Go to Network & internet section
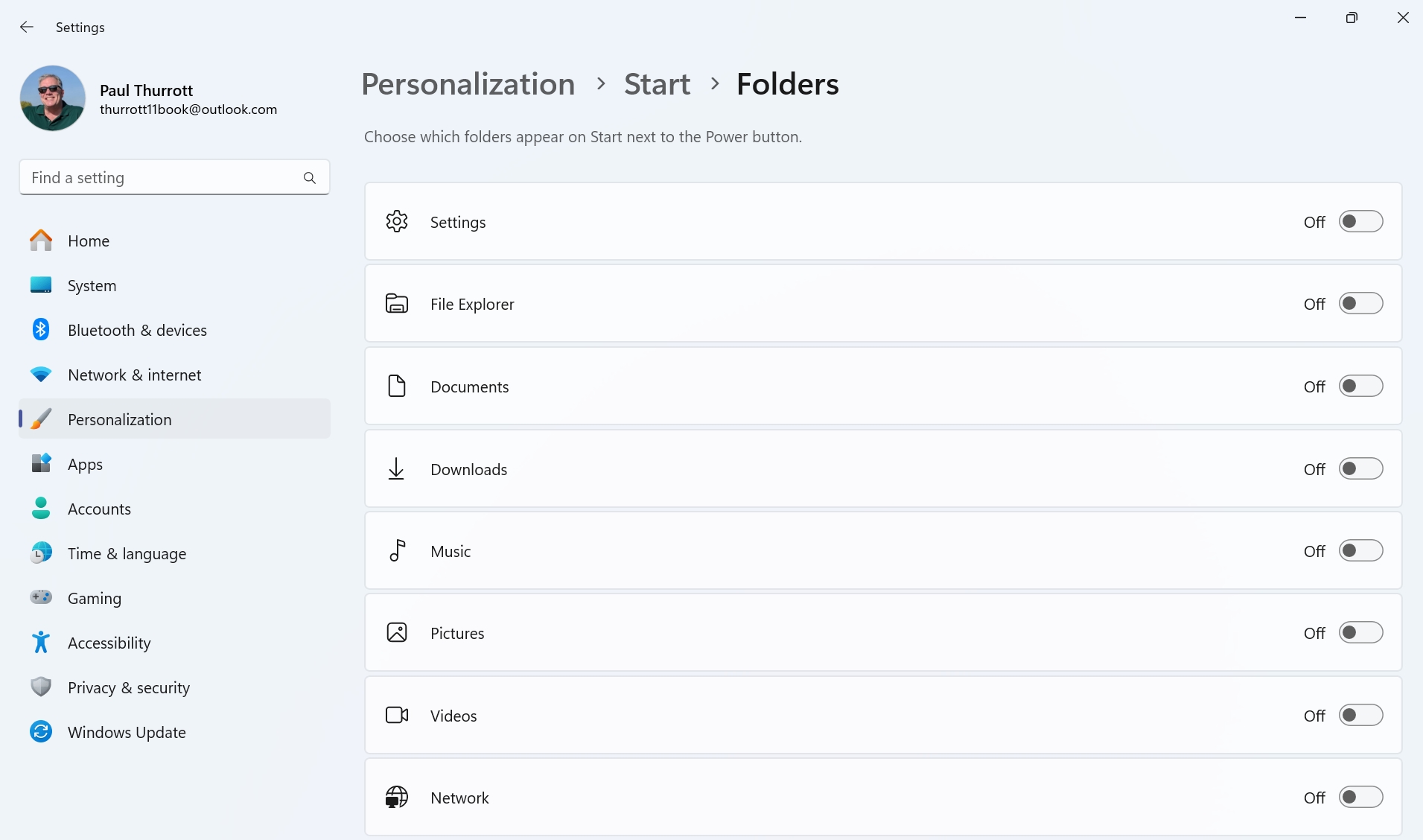Screen dimensions: 1423x840 (x=134, y=375)
